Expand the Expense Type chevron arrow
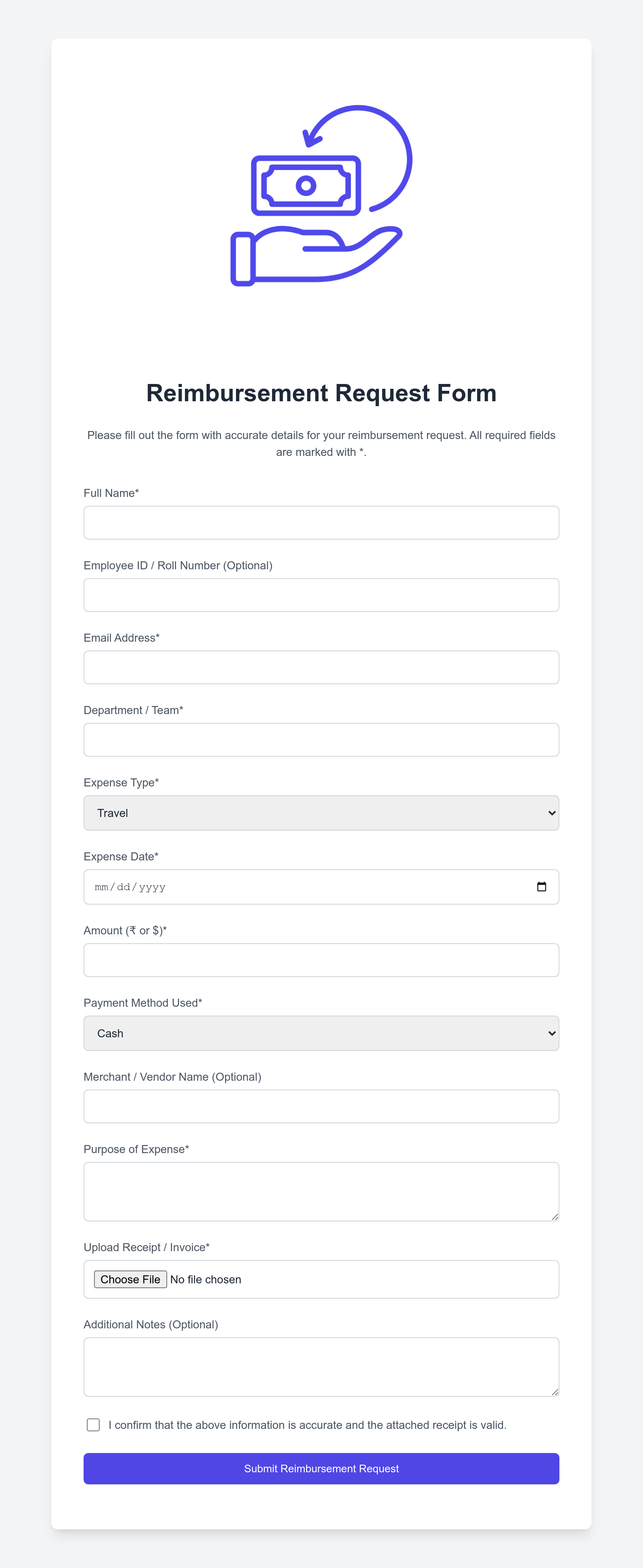The height and width of the screenshot is (1568, 643). [x=551, y=813]
